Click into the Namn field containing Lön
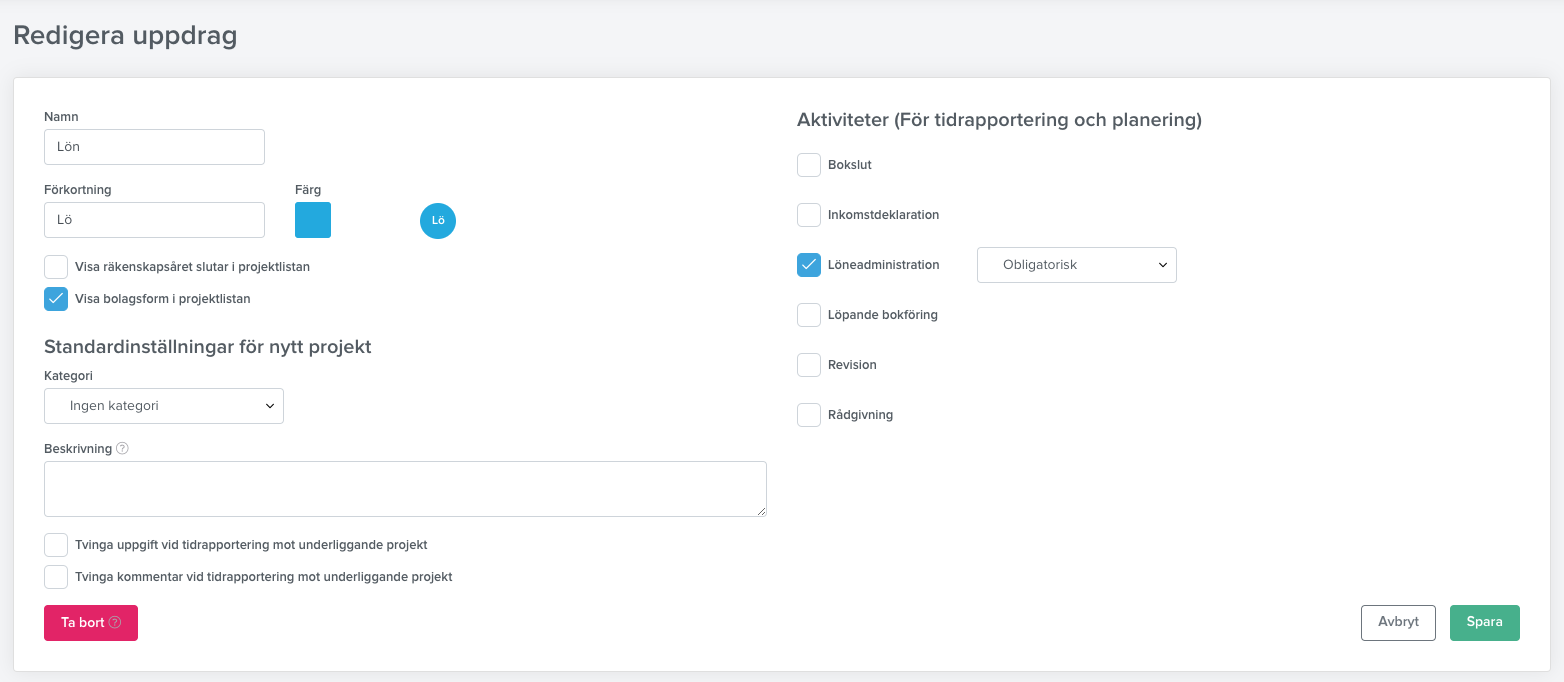Image resolution: width=1564 pixels, height=682 pixels. point(155,147)
